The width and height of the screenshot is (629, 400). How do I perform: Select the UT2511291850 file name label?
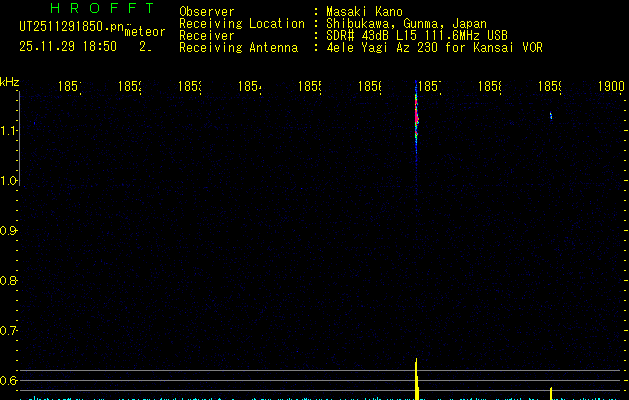[x=64, y=28]
